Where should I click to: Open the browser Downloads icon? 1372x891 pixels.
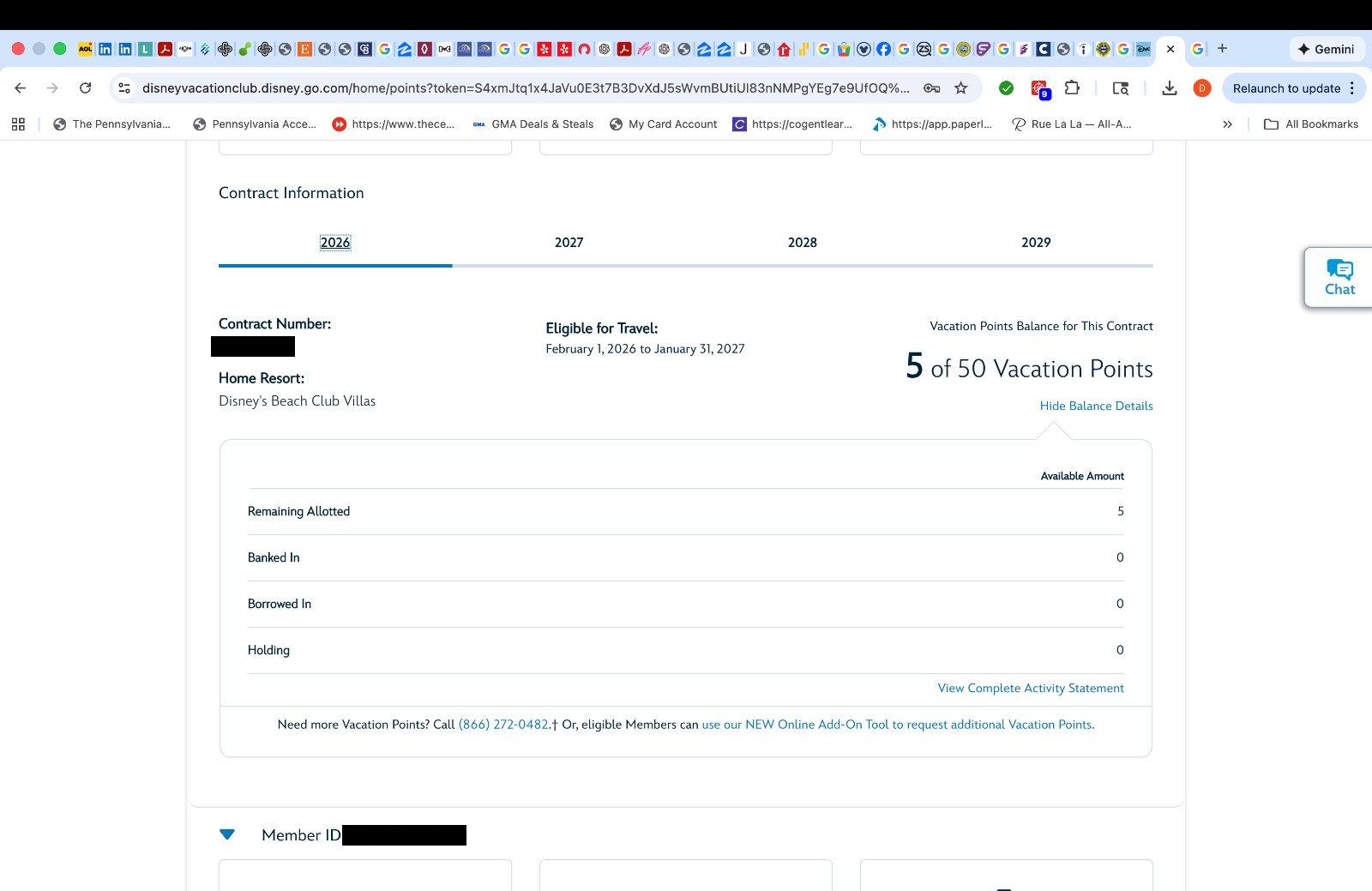[1169, 88]
